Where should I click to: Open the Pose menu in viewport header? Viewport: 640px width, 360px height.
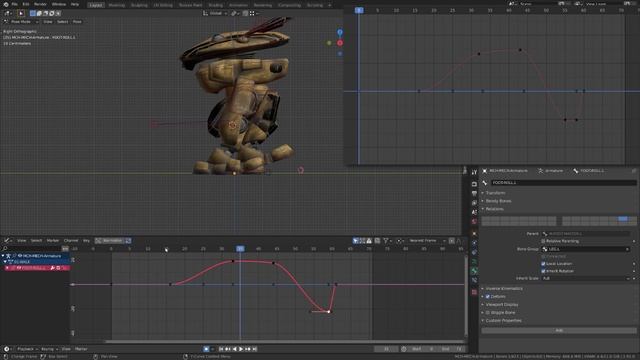point(77,22)
